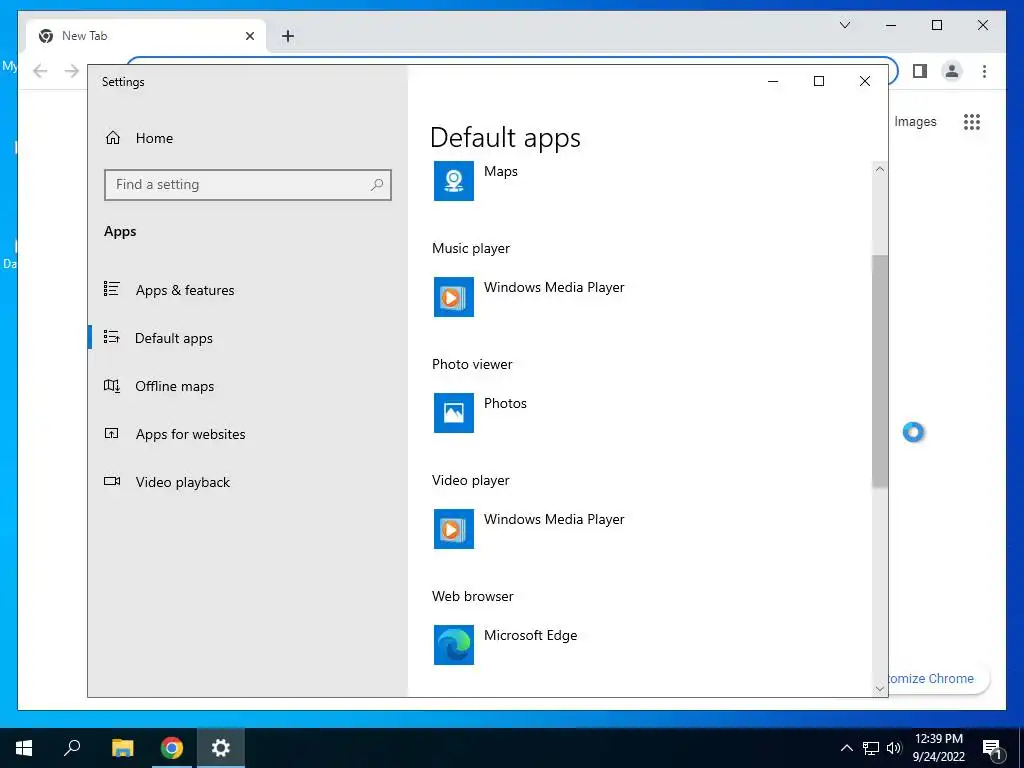This screenshot has height=768, width=1024.
Task: Click the magnifier icon in the settings search box
Action: click(x=377, y=185)
